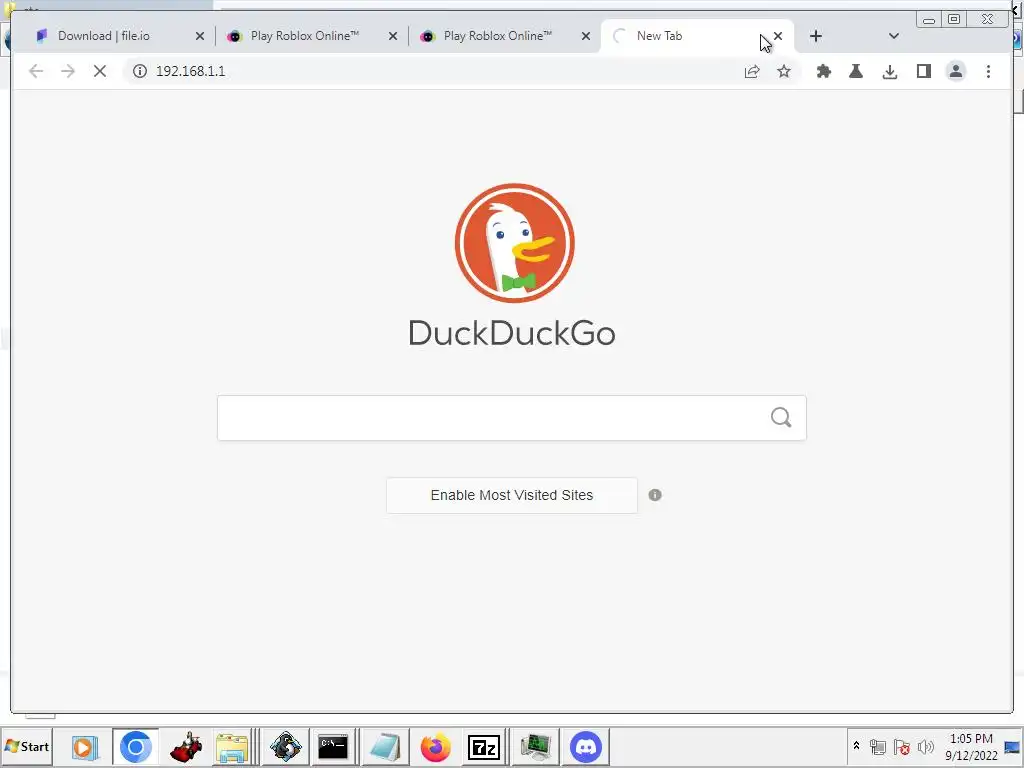Open the Extensions puzzle piece menu
The height and width of the screenshot is (768, 1024).
pos(824,71)
